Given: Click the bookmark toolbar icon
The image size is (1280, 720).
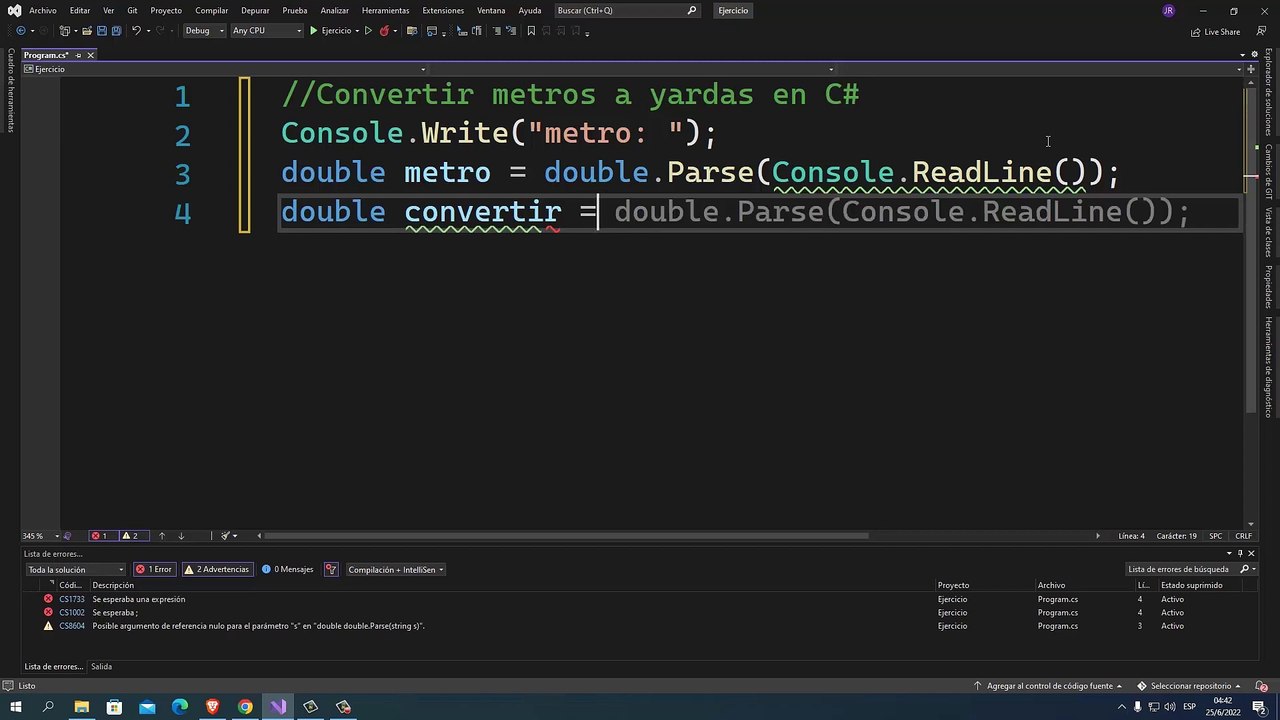Looking at the screenshot, I should point(531,31).
